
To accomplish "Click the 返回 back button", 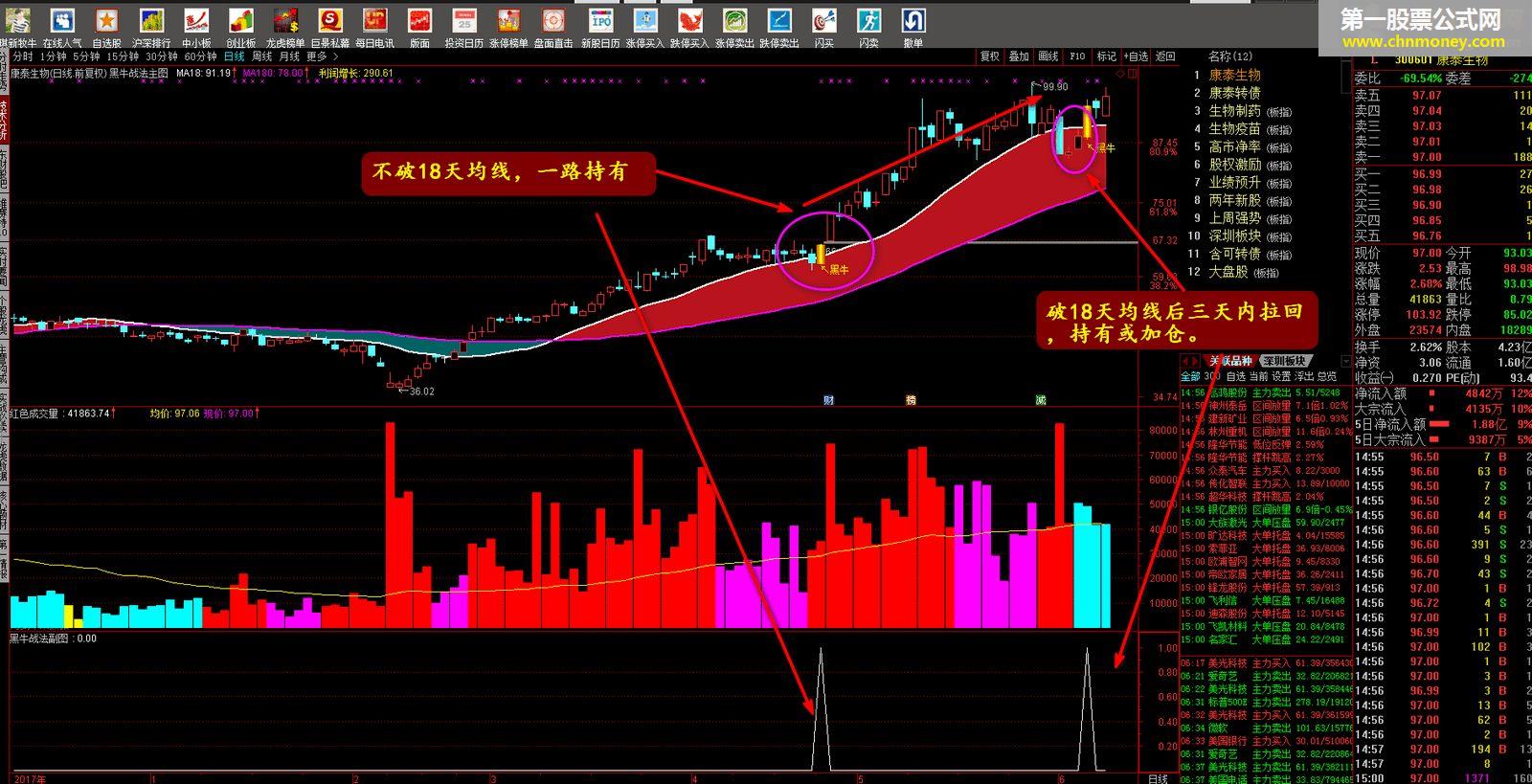I will tap(1165, 56).
